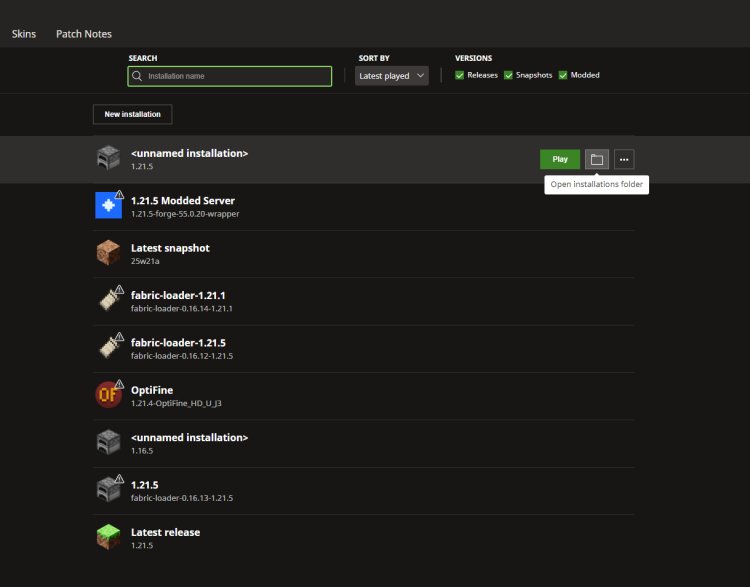Create a New installation
The width and height of the screenshot is (750, 587).
point(132,114)
